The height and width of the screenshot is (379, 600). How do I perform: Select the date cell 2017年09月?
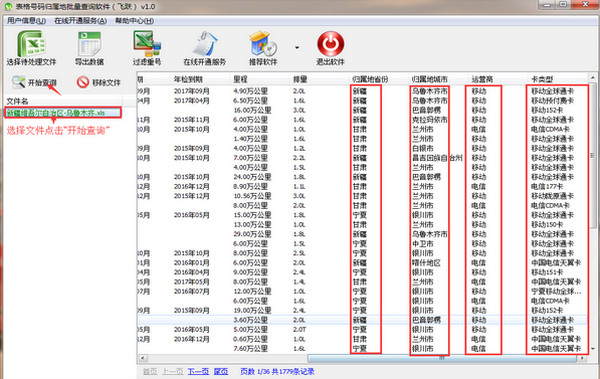(x=192, y=91)
